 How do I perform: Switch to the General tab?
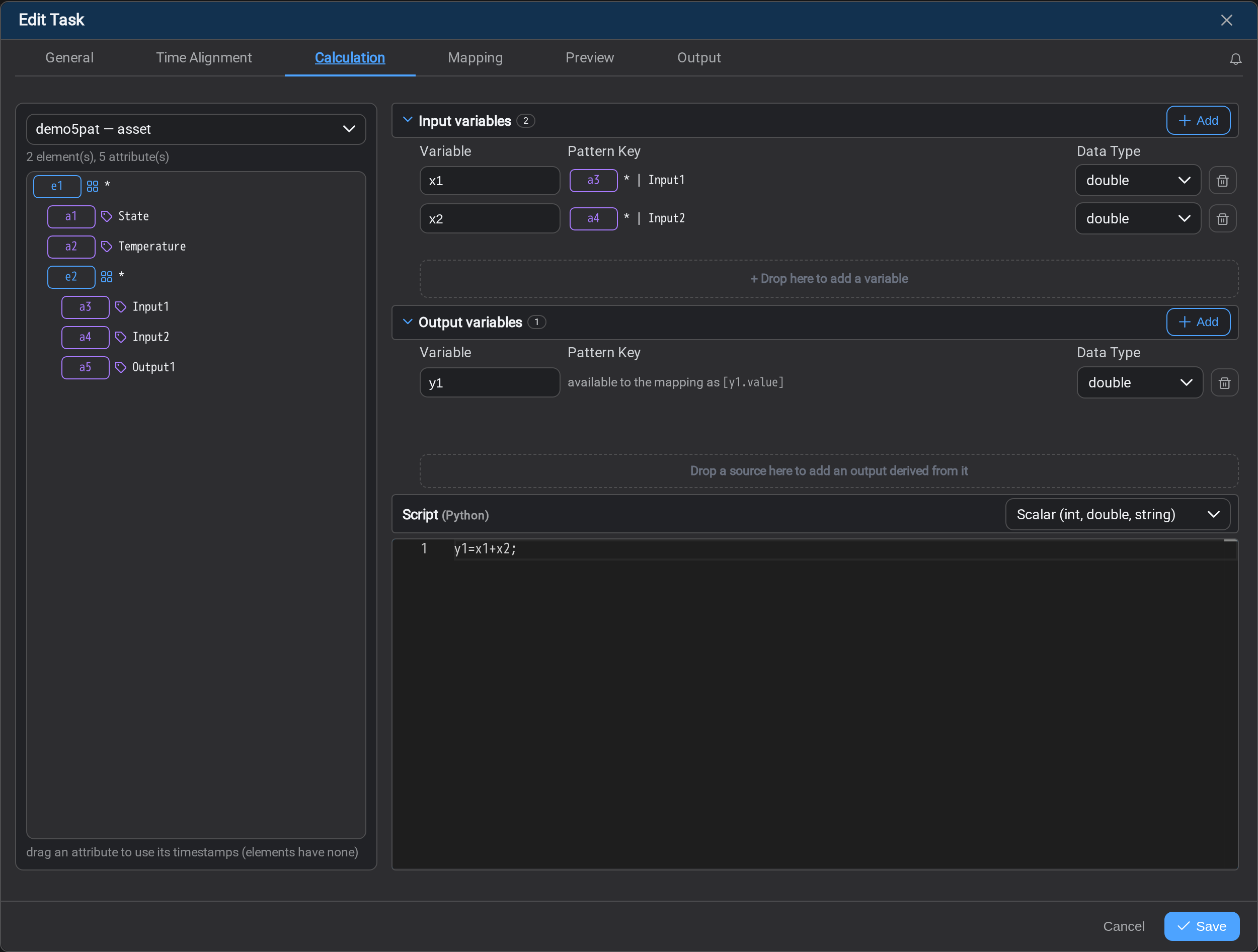tap(69, 58)
